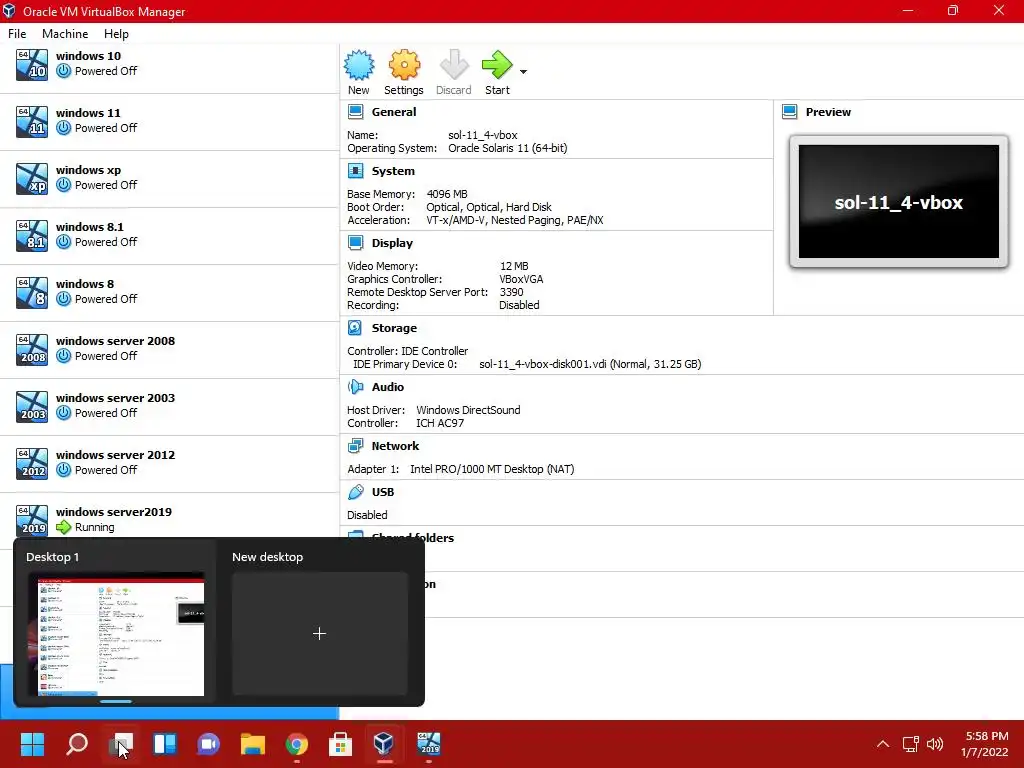Open File Explorer from taskbar
Viewport: 1024px width, 768px height.
[253, 744]
